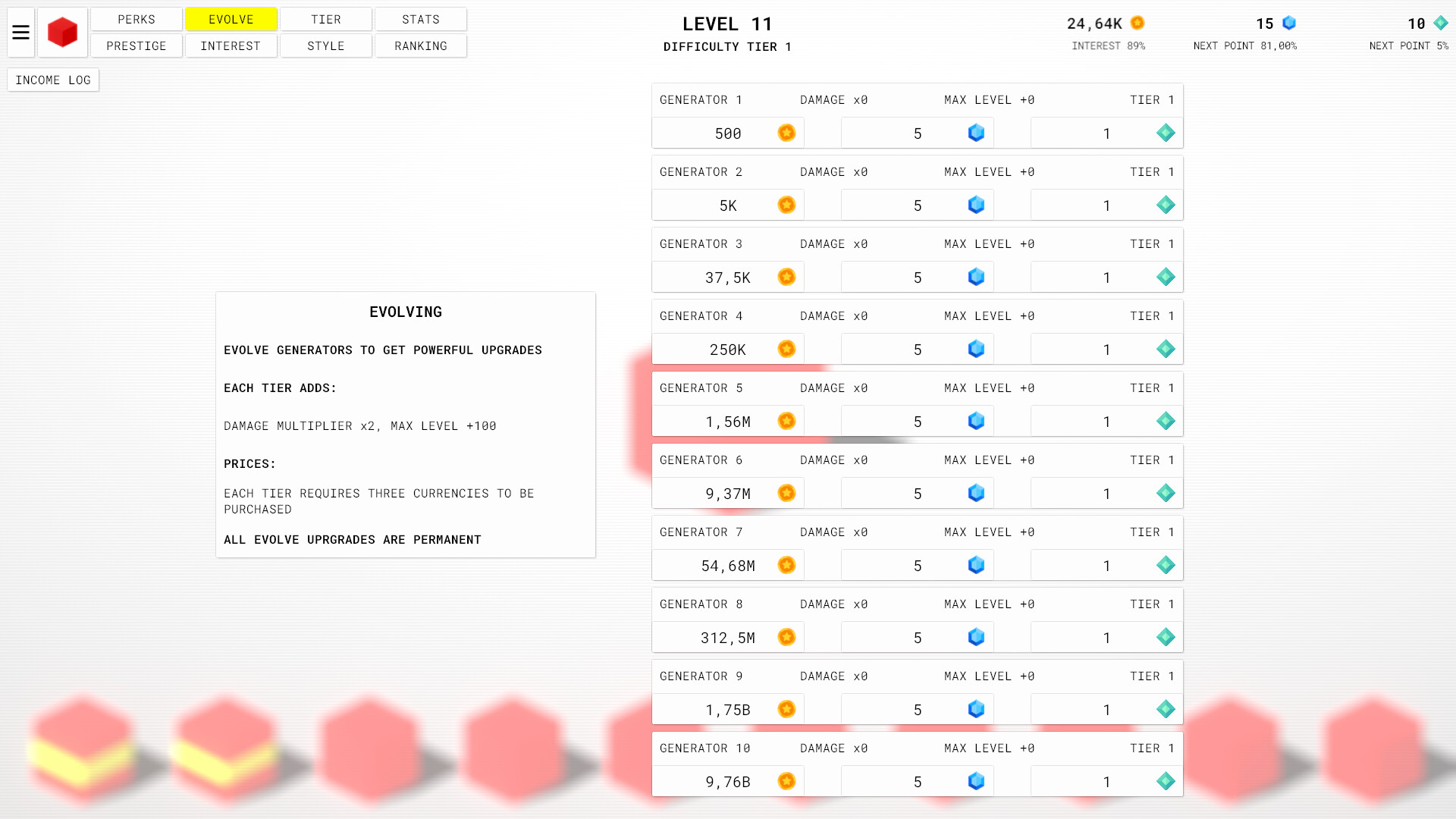Viewport: 1456px width, 819px height.
Task: Pay 5 gems for Generator 6
Action: [x=918, y=494]
